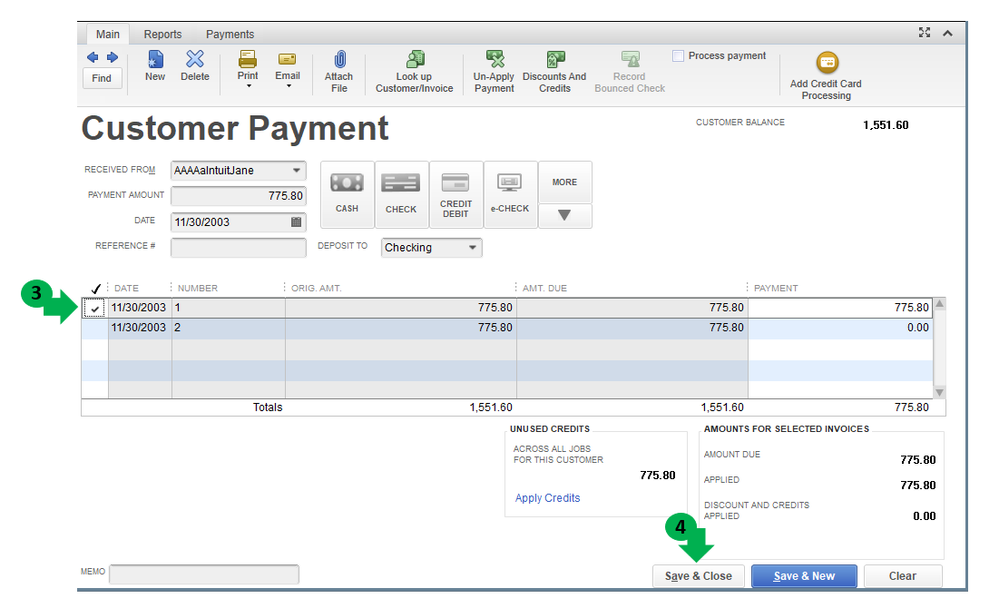Click the Print printer icon

(x=247, y=60)
